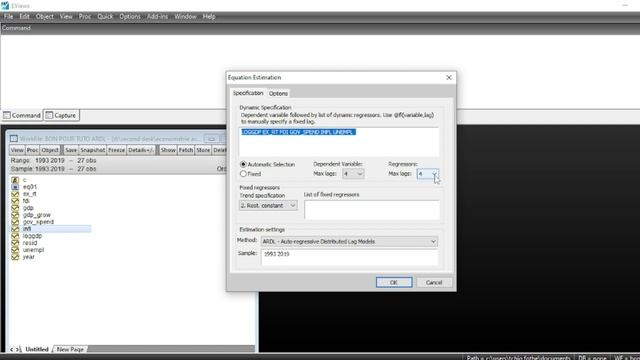
Task: Switch to the Capture tab
Action: tap(61, 116)
